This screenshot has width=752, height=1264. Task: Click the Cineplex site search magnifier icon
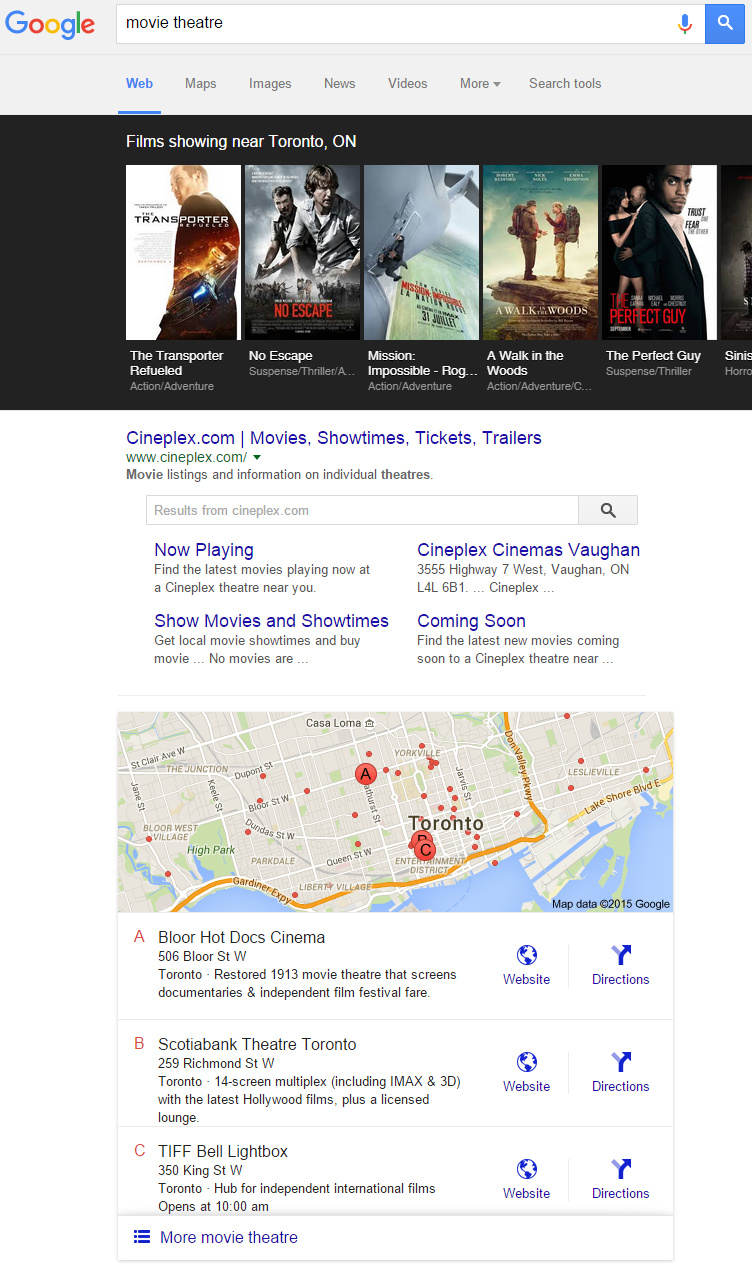pos(608,510)
